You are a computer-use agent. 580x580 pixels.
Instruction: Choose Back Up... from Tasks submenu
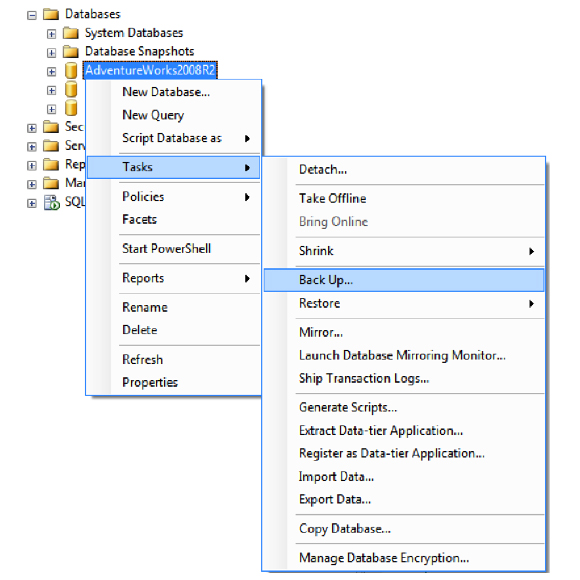click(x=404, y=280)
